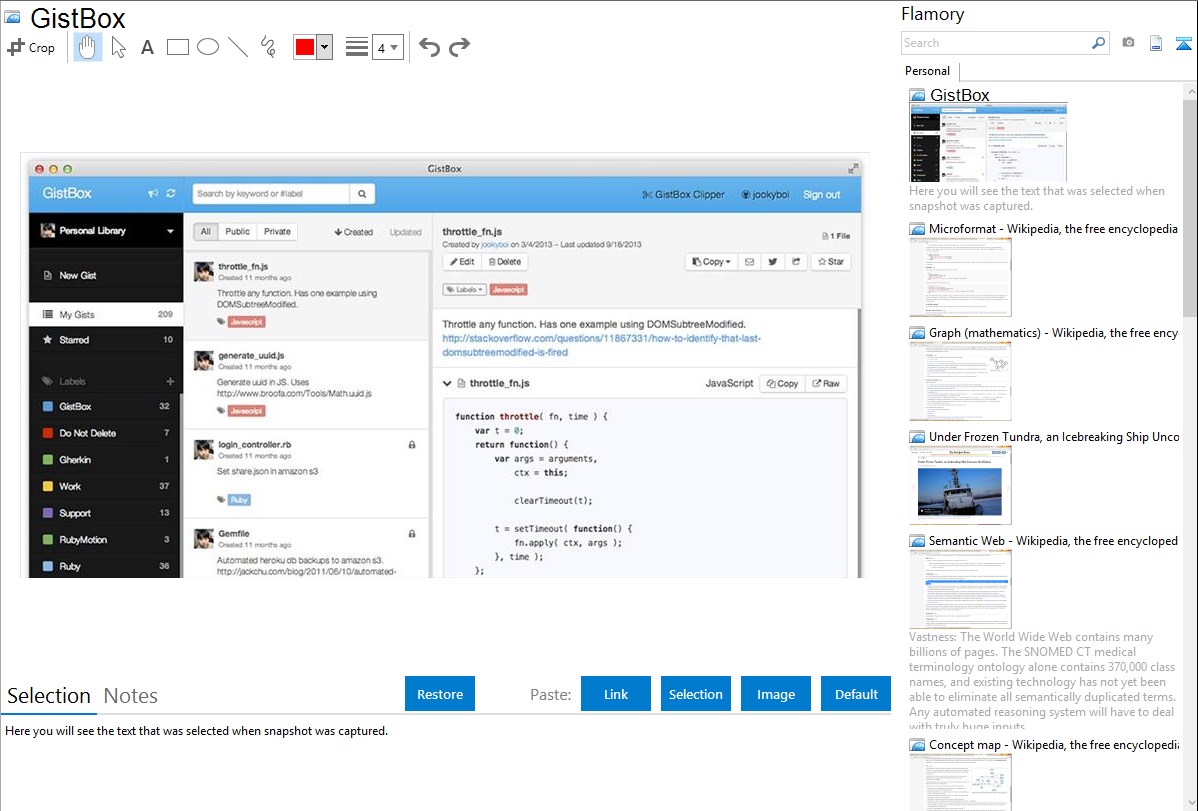1198x811 pixels.
Task: Pick the ellipse shape tool
Action: (208, 47)
